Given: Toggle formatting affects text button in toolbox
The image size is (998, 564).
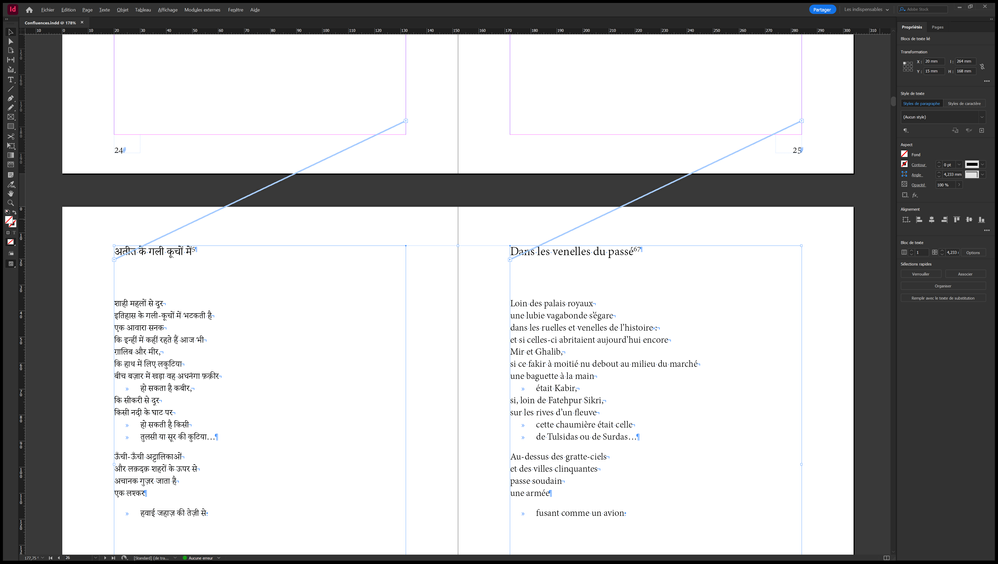Looking at the screenshot, I should point(13,232).
